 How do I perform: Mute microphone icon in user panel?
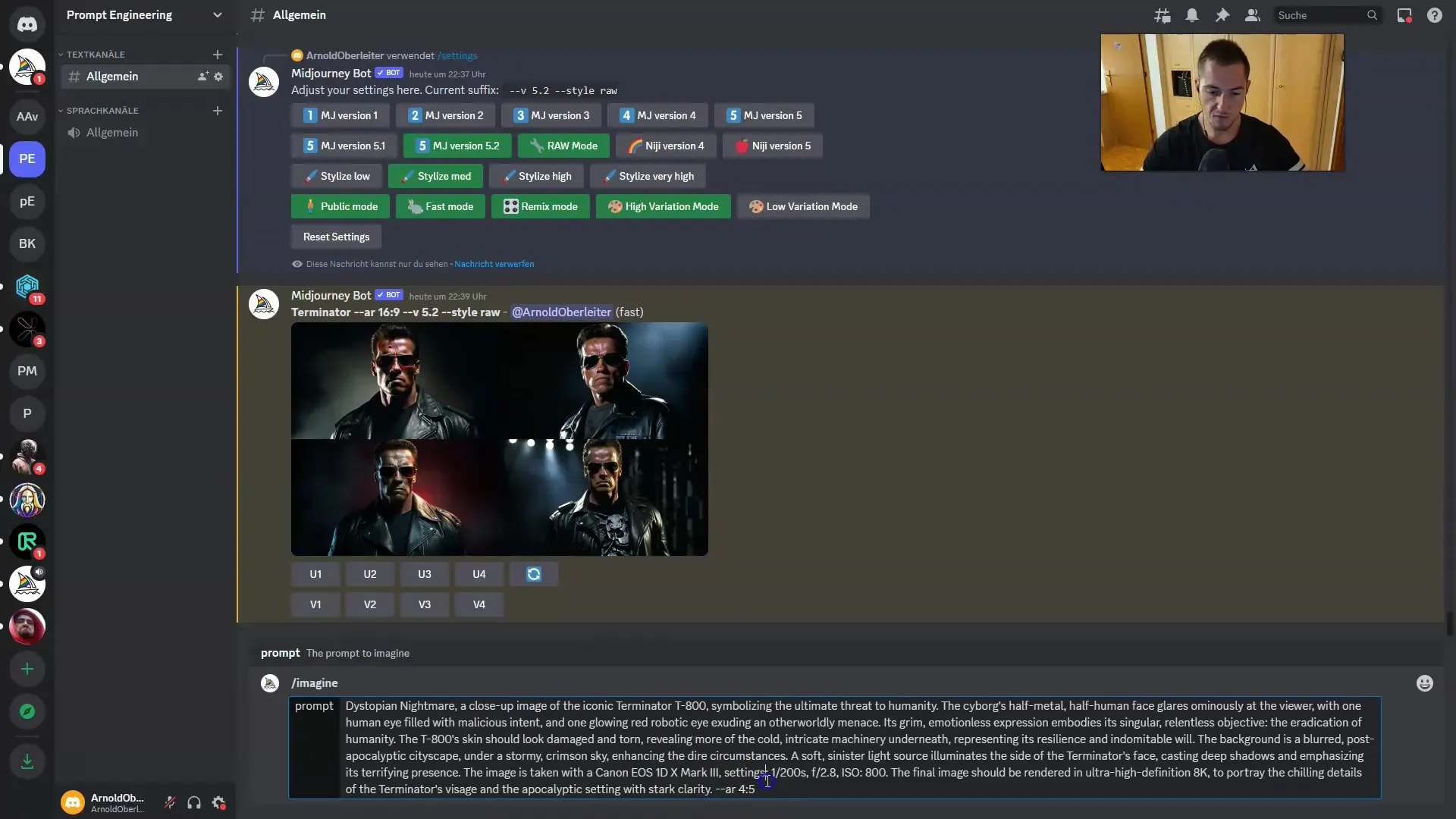coord(170,802)
